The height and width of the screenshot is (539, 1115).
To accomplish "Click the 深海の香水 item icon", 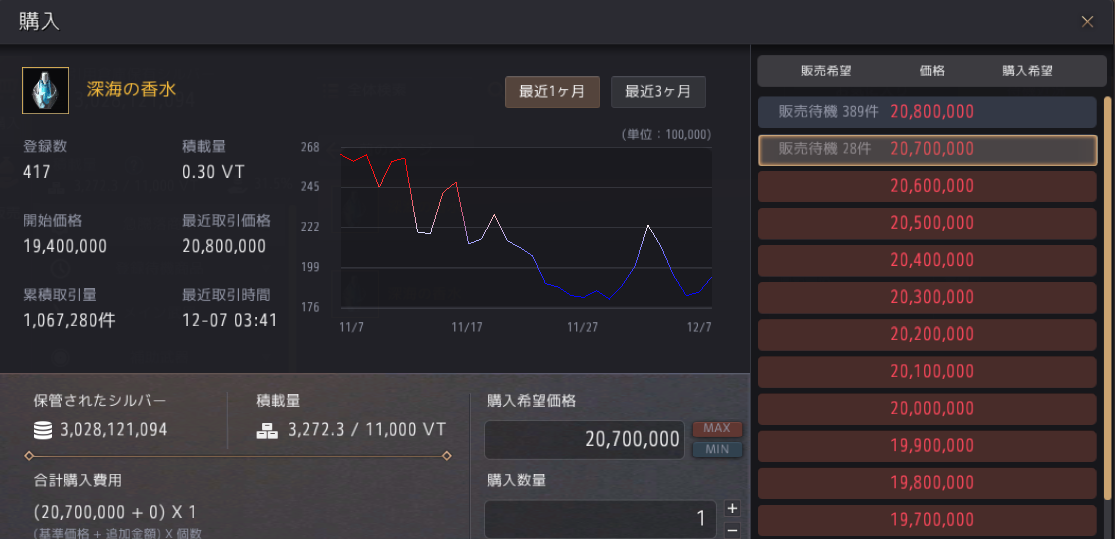I will [45, 90].
